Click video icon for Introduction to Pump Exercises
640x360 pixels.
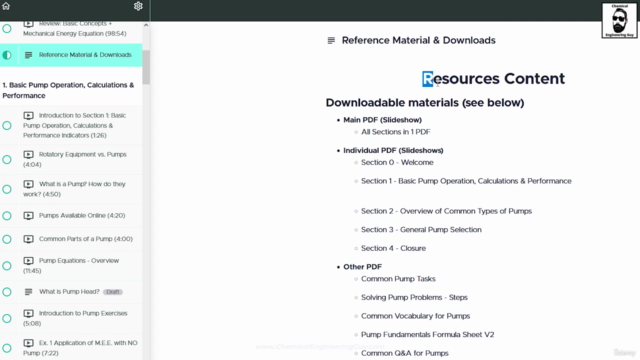(28, 313)
